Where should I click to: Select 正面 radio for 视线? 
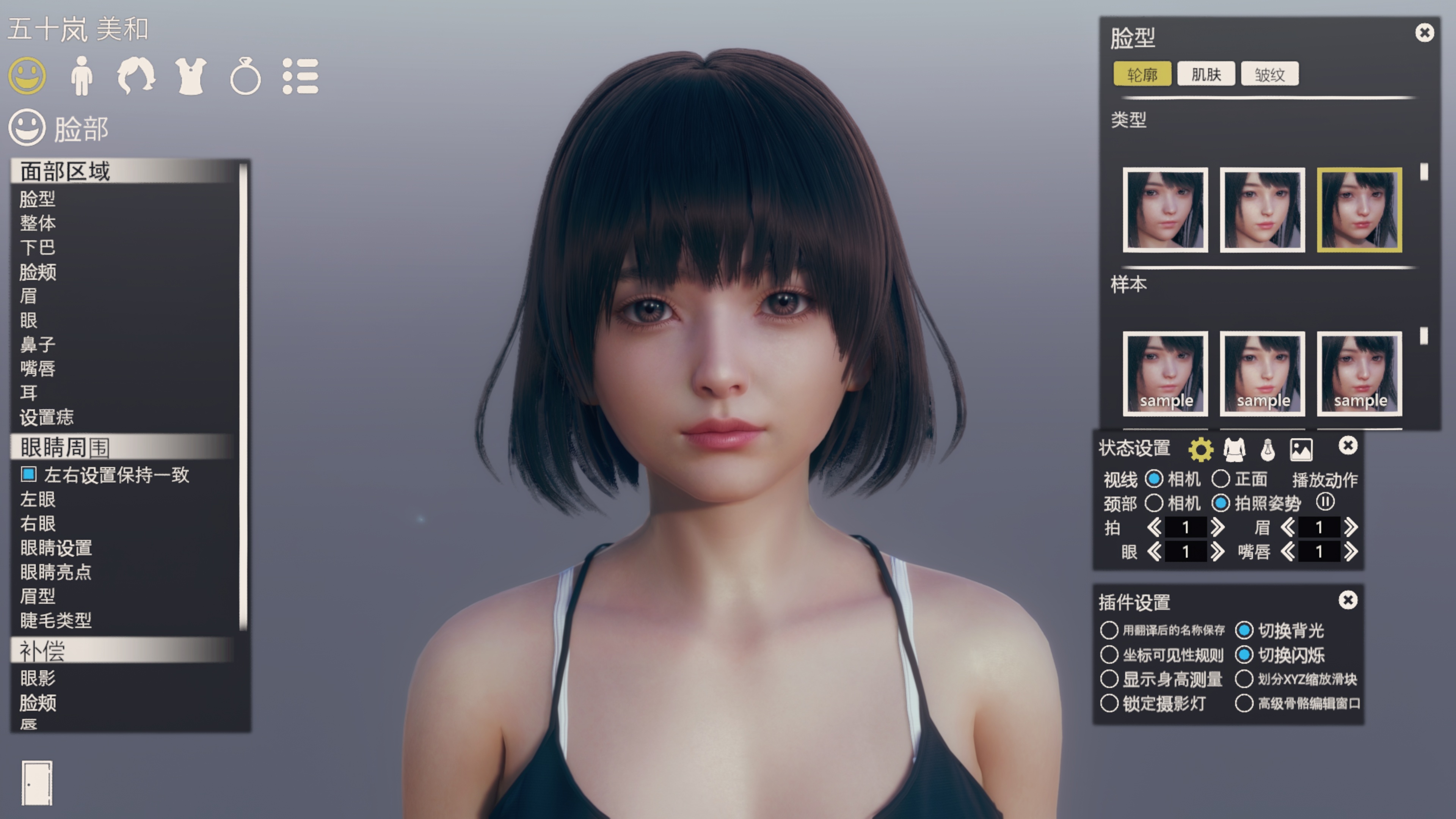click(1221, 479)
